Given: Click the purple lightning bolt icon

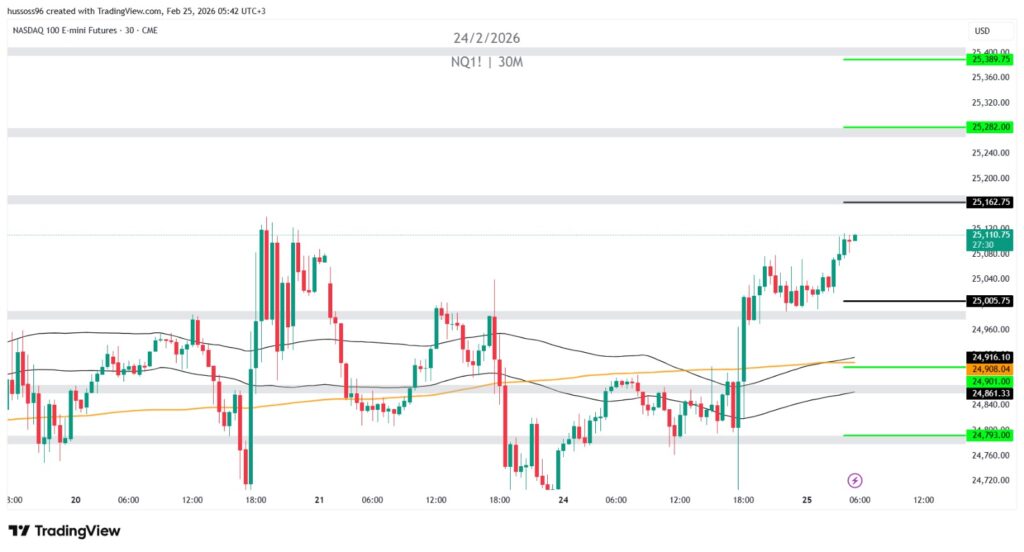Looking at the screenshot, I should point(855,481).
